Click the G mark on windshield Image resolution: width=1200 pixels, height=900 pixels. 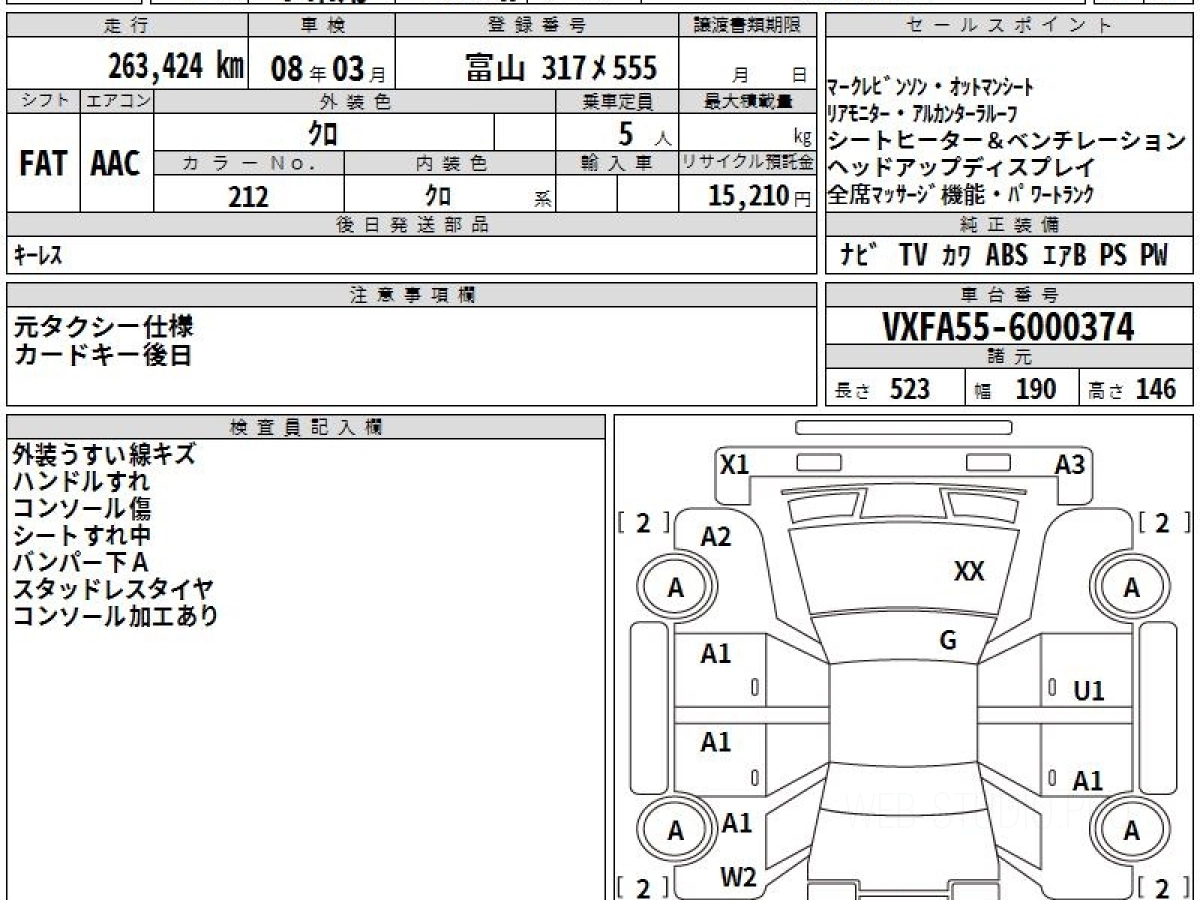[x=948, y=640]
